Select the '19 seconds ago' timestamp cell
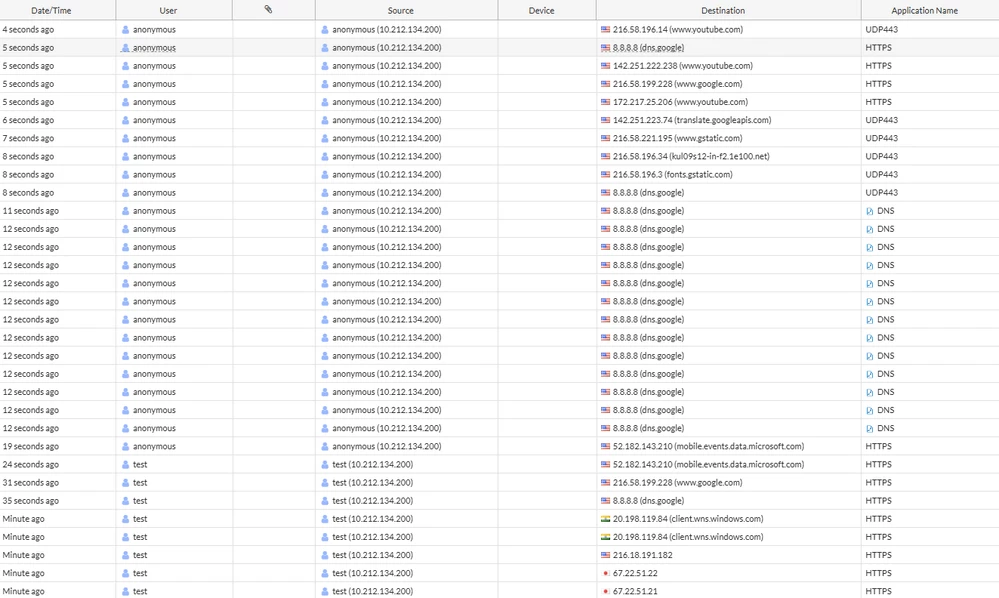This screenshot has width=999, height=598. point(31,446)
